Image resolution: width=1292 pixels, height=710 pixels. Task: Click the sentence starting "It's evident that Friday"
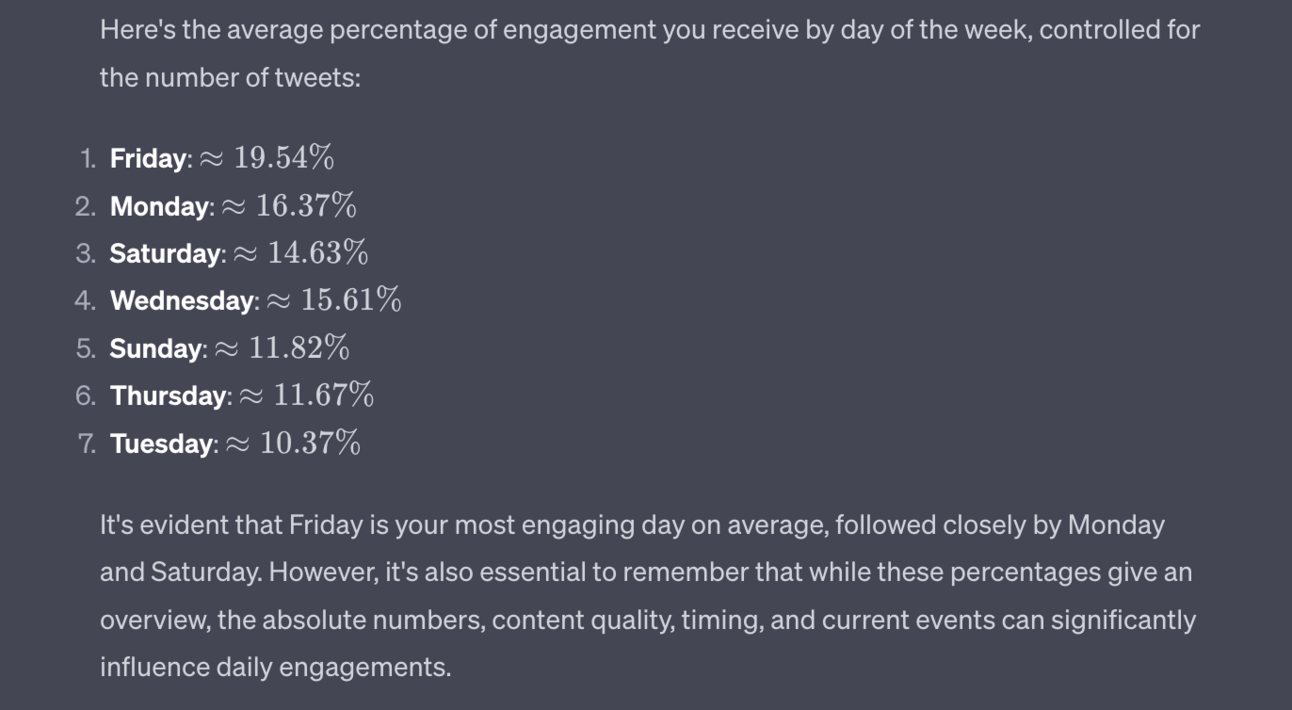(632, 525)
